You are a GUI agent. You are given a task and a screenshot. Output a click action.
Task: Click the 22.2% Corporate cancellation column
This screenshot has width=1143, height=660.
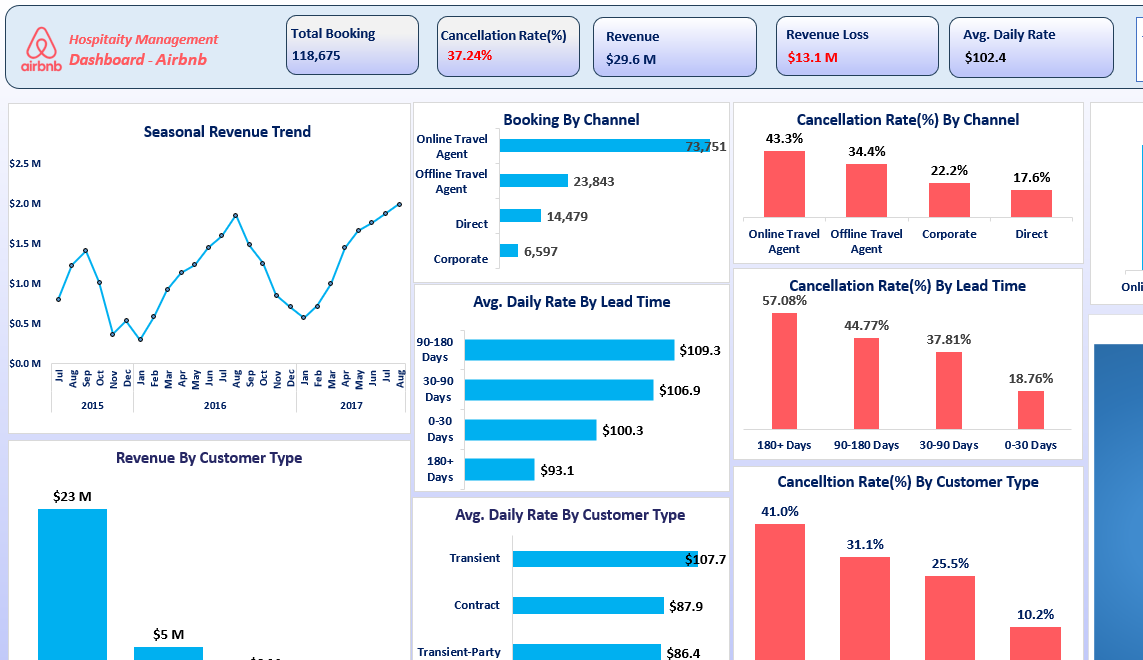coord(949,200)
